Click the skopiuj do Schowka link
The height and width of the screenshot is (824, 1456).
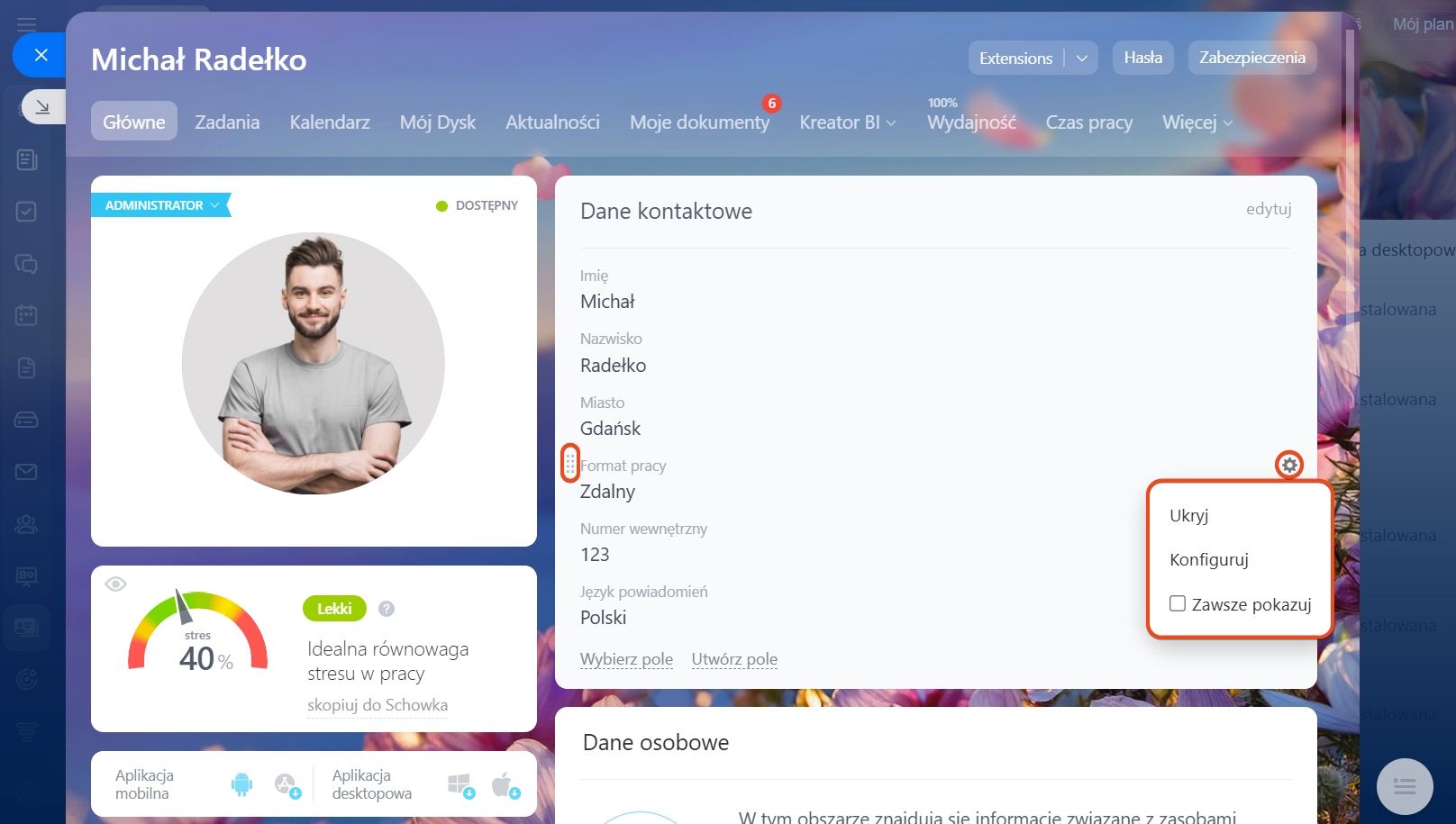[378, 705]
